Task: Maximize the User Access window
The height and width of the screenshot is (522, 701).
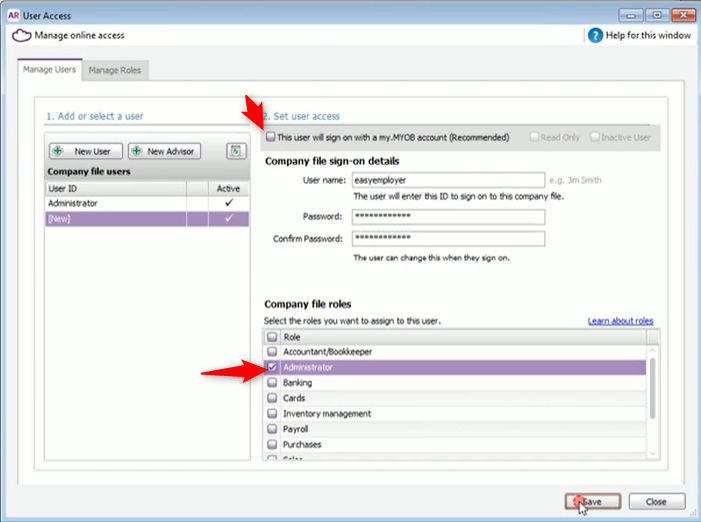Action: coord(657,16)
